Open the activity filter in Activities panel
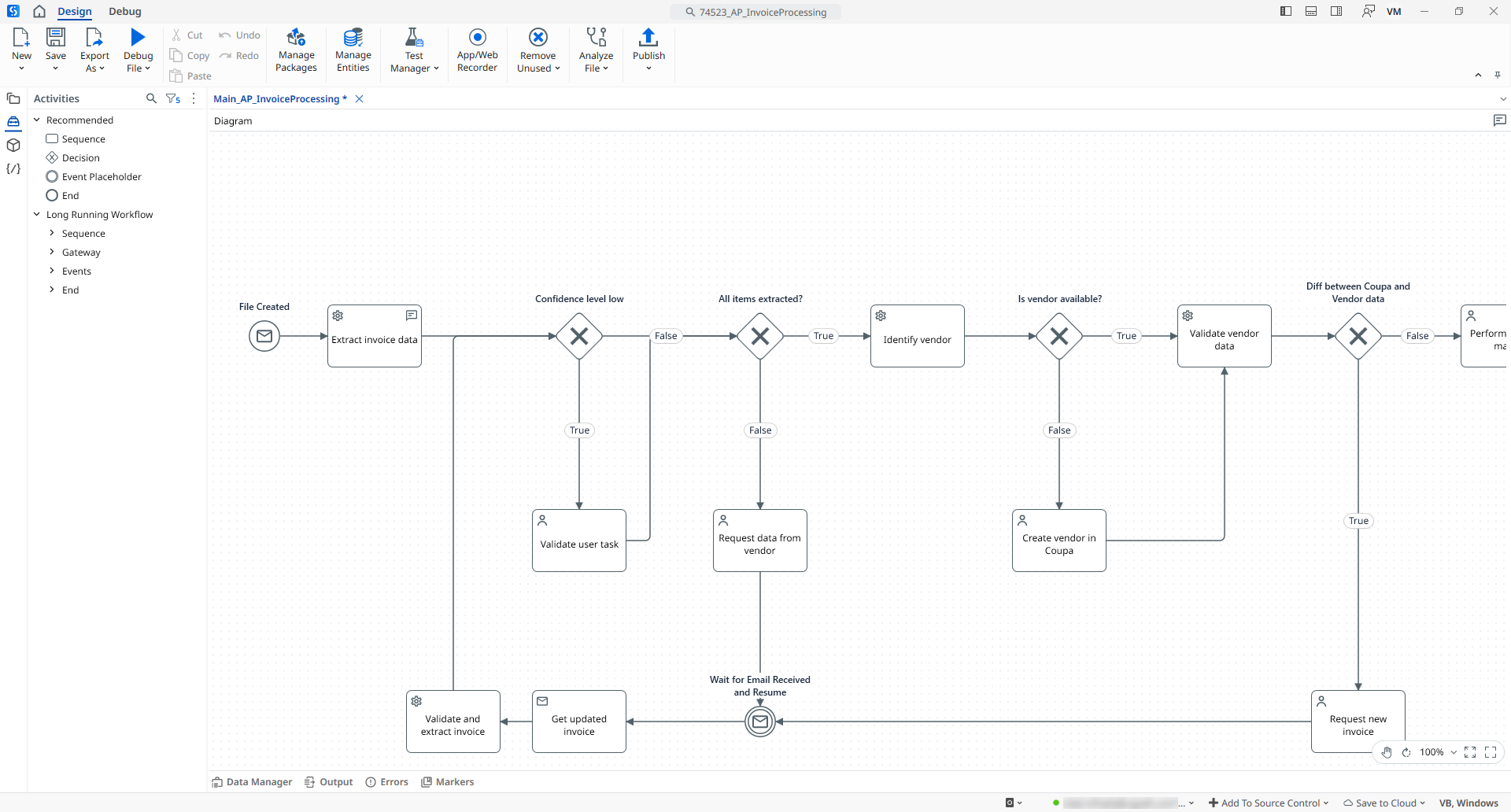1511x812 pixels. 172,98
